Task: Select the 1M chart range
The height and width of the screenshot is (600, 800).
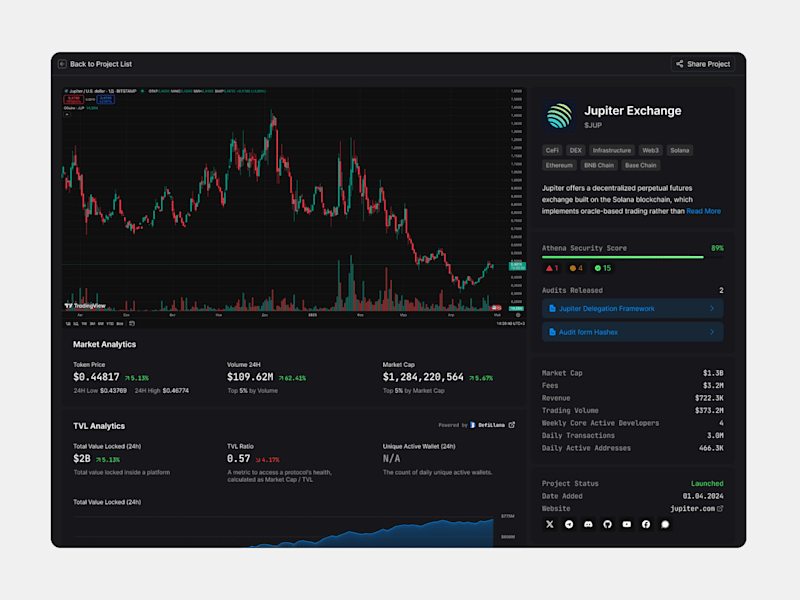Action: pyautogui.click(x=84, y=324)
